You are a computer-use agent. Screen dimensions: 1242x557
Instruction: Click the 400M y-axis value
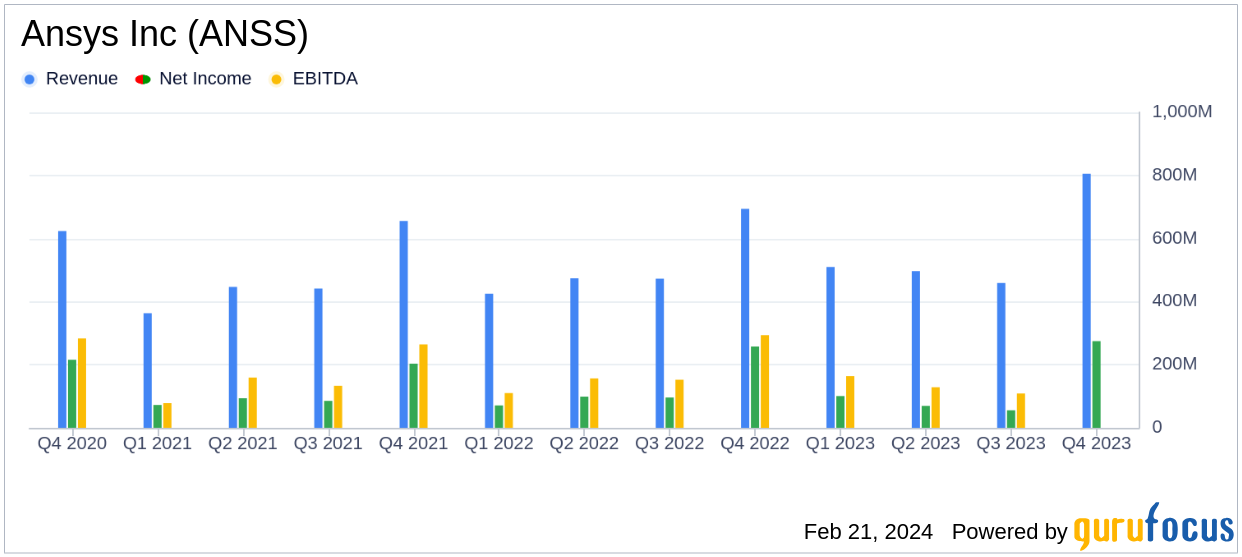coord(1175,301)
